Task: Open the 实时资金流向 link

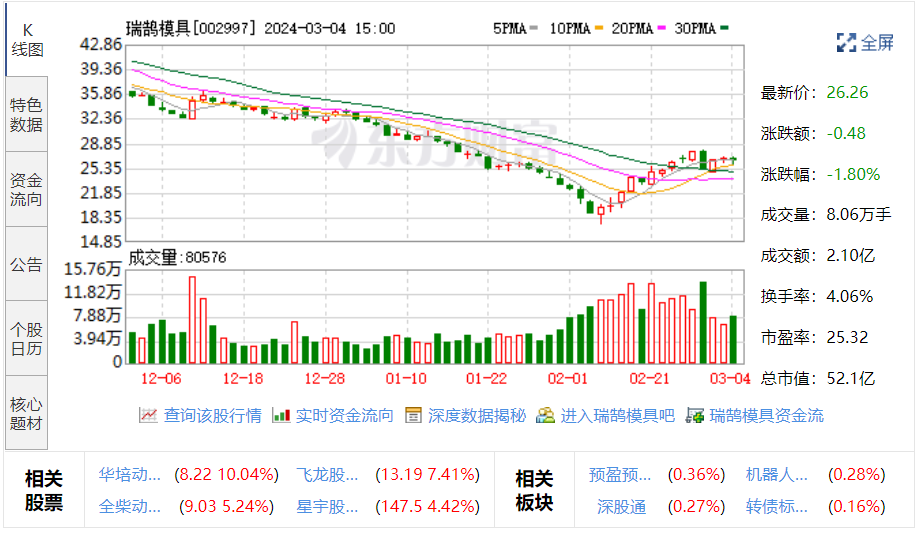Action: tap(345, 415)
